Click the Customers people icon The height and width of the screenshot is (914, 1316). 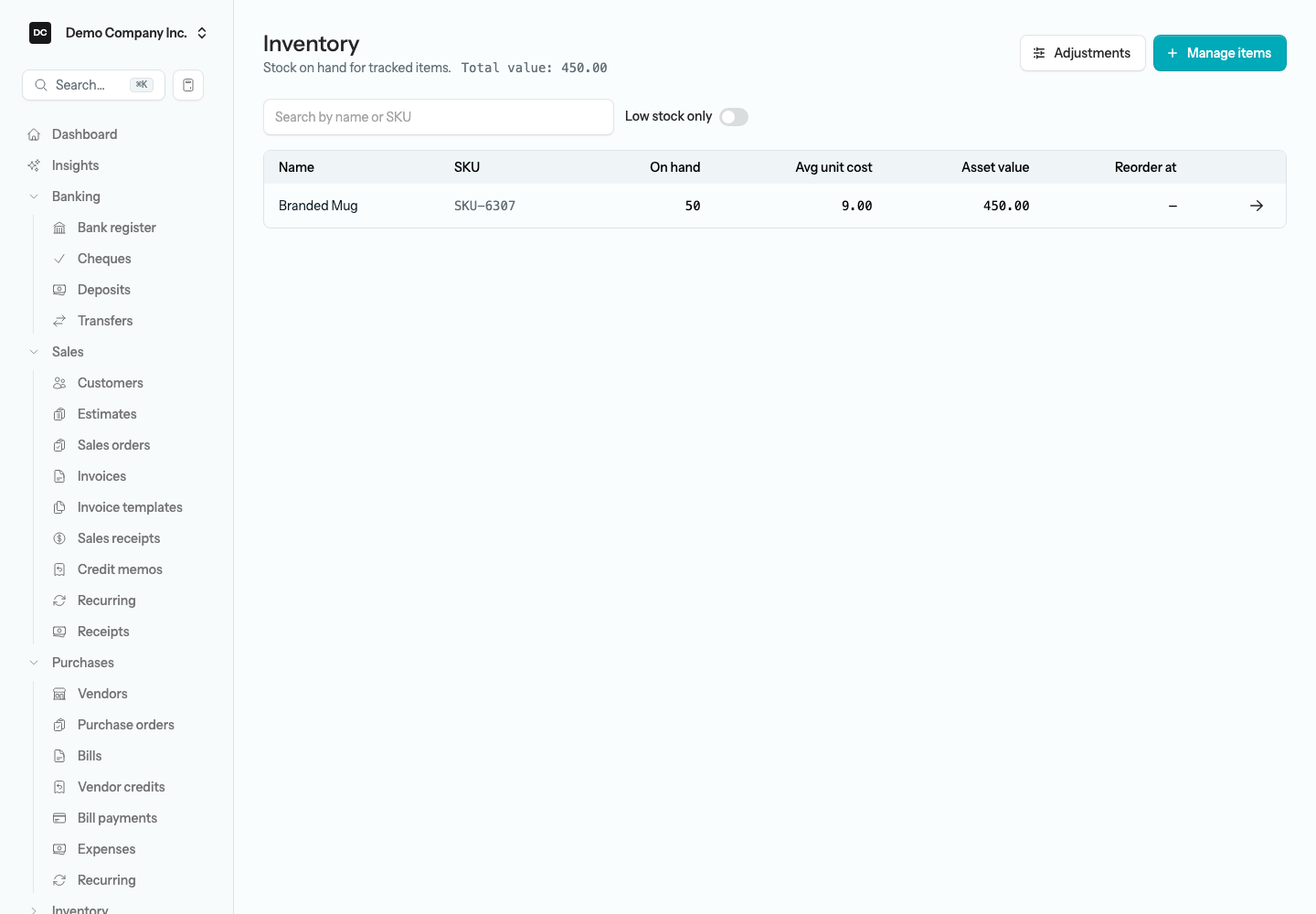[59, 383]
